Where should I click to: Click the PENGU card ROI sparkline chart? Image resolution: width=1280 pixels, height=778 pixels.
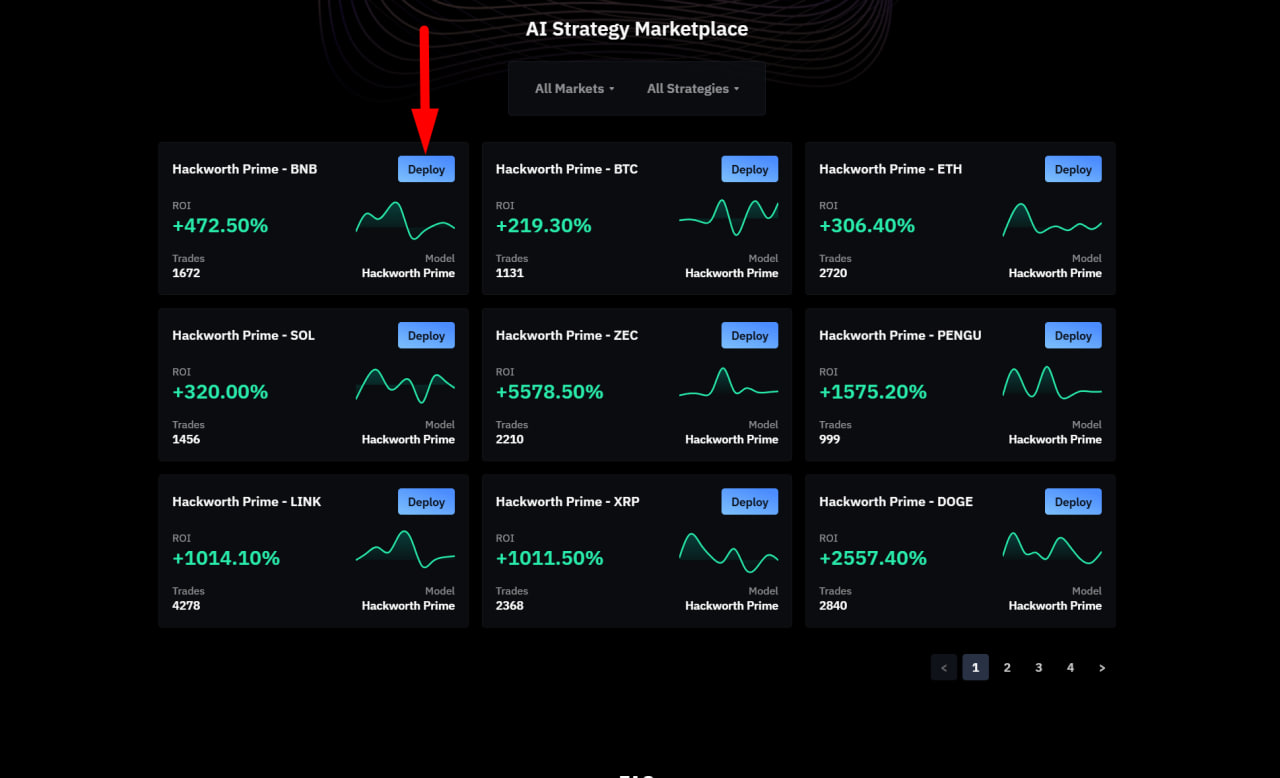coord(1052,383)
